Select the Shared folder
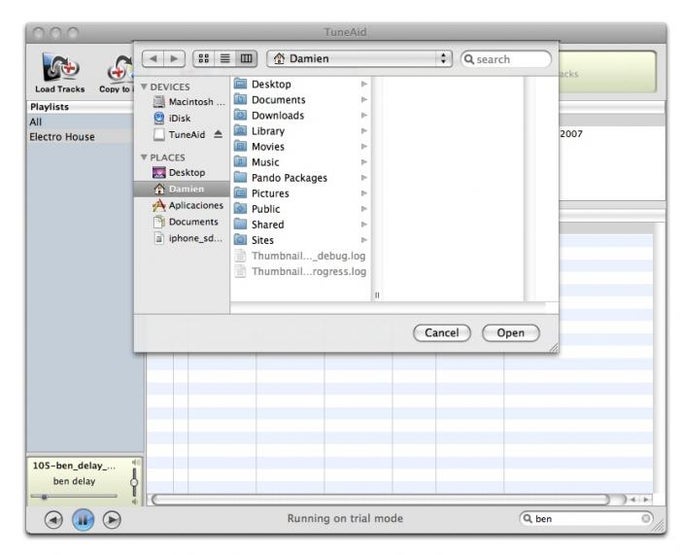 [301, 225]
